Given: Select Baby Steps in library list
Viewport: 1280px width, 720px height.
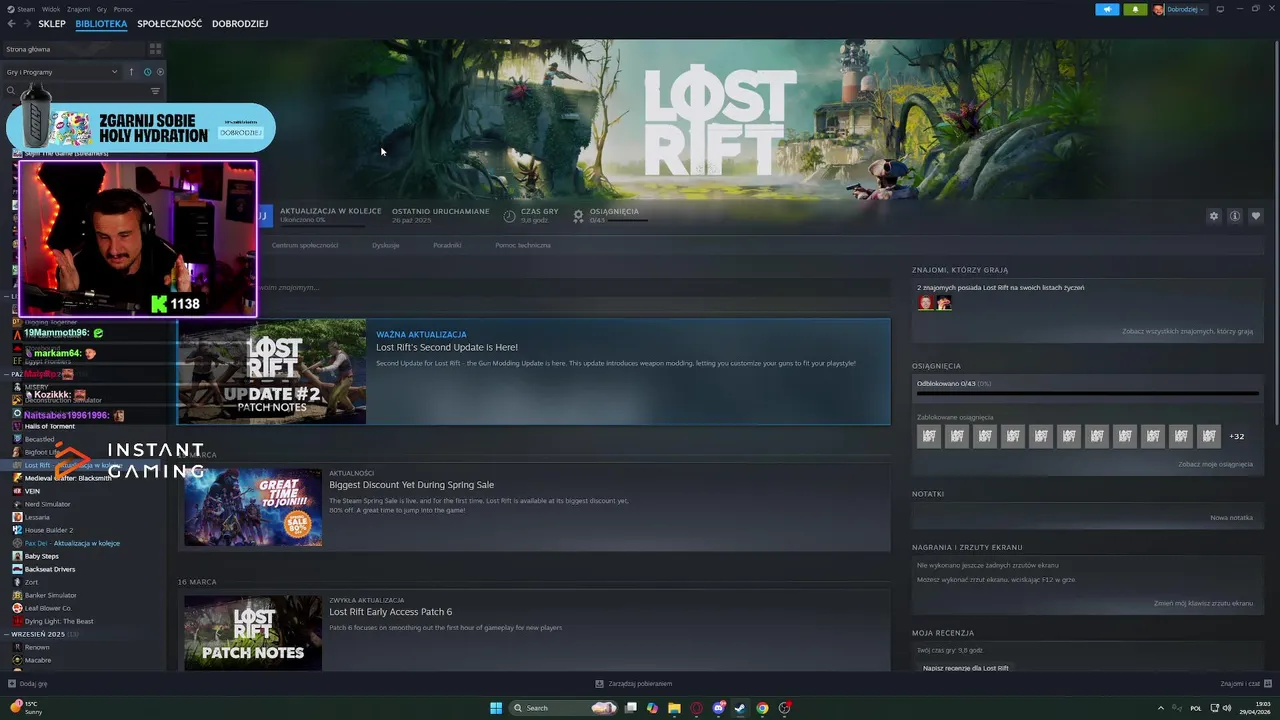Looking at the screenshot, I should click(41, 556).
